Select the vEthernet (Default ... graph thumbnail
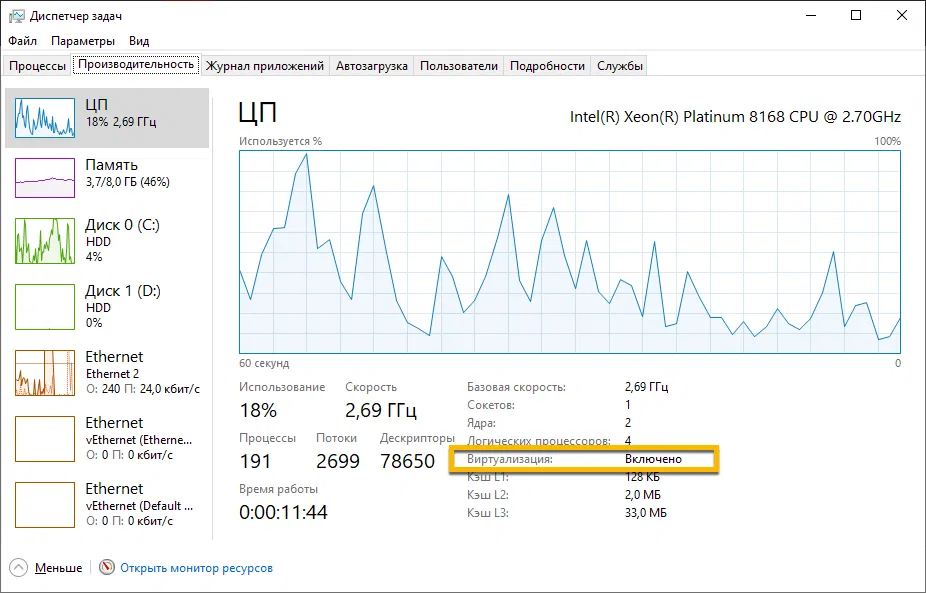Image resolution: width=926 pixels, height=593 pixels. [x=45, y=505]
